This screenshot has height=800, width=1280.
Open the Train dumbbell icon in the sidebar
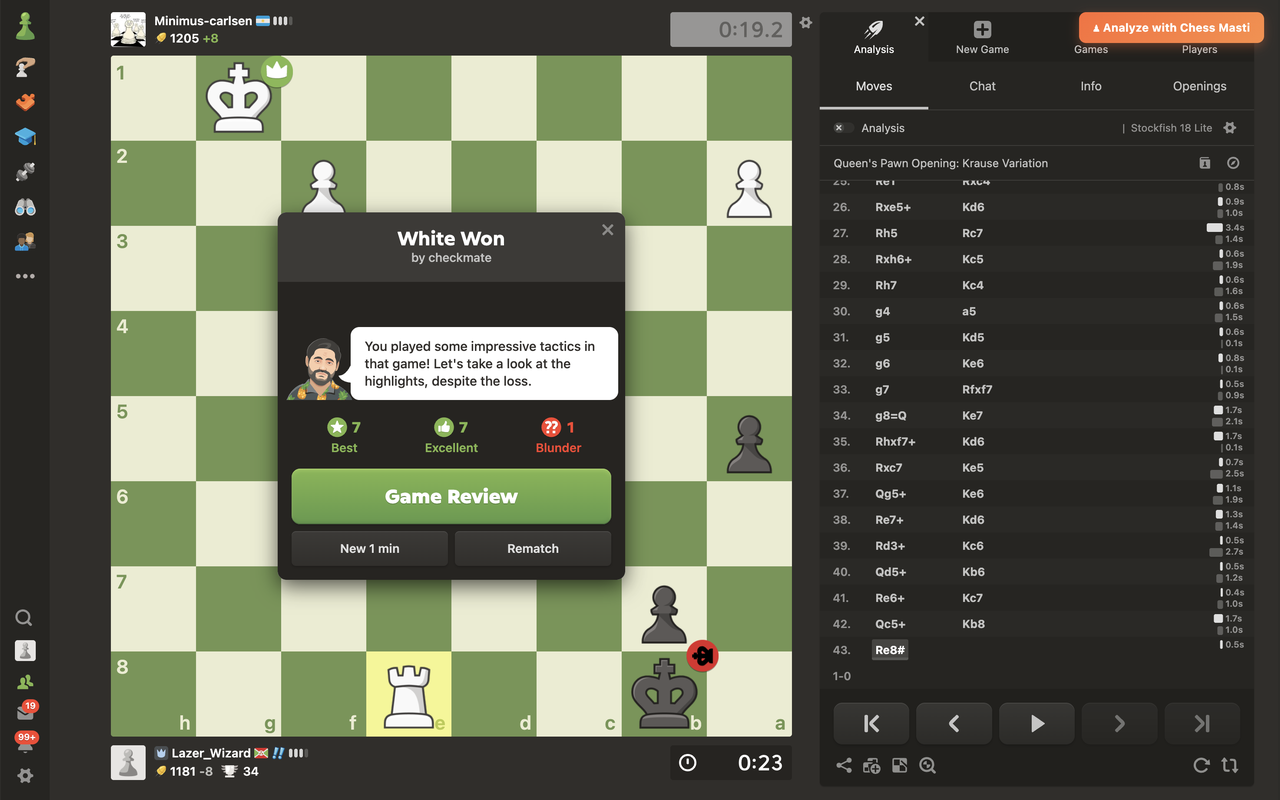(x=25, y=172)
